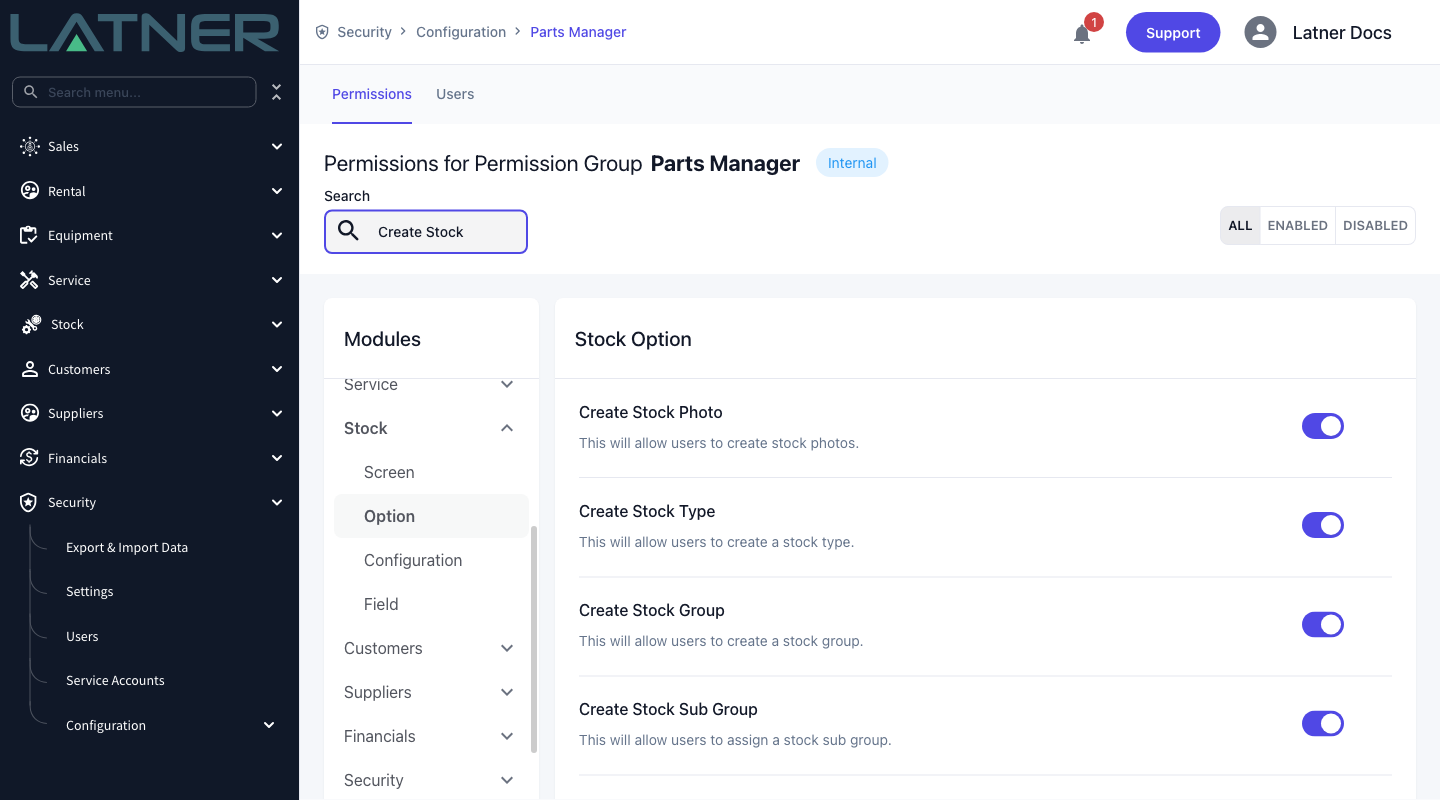Click the Create Stock Photo title
The height and width of the screenshot is (800, 1440).
[x=651, y=412]
